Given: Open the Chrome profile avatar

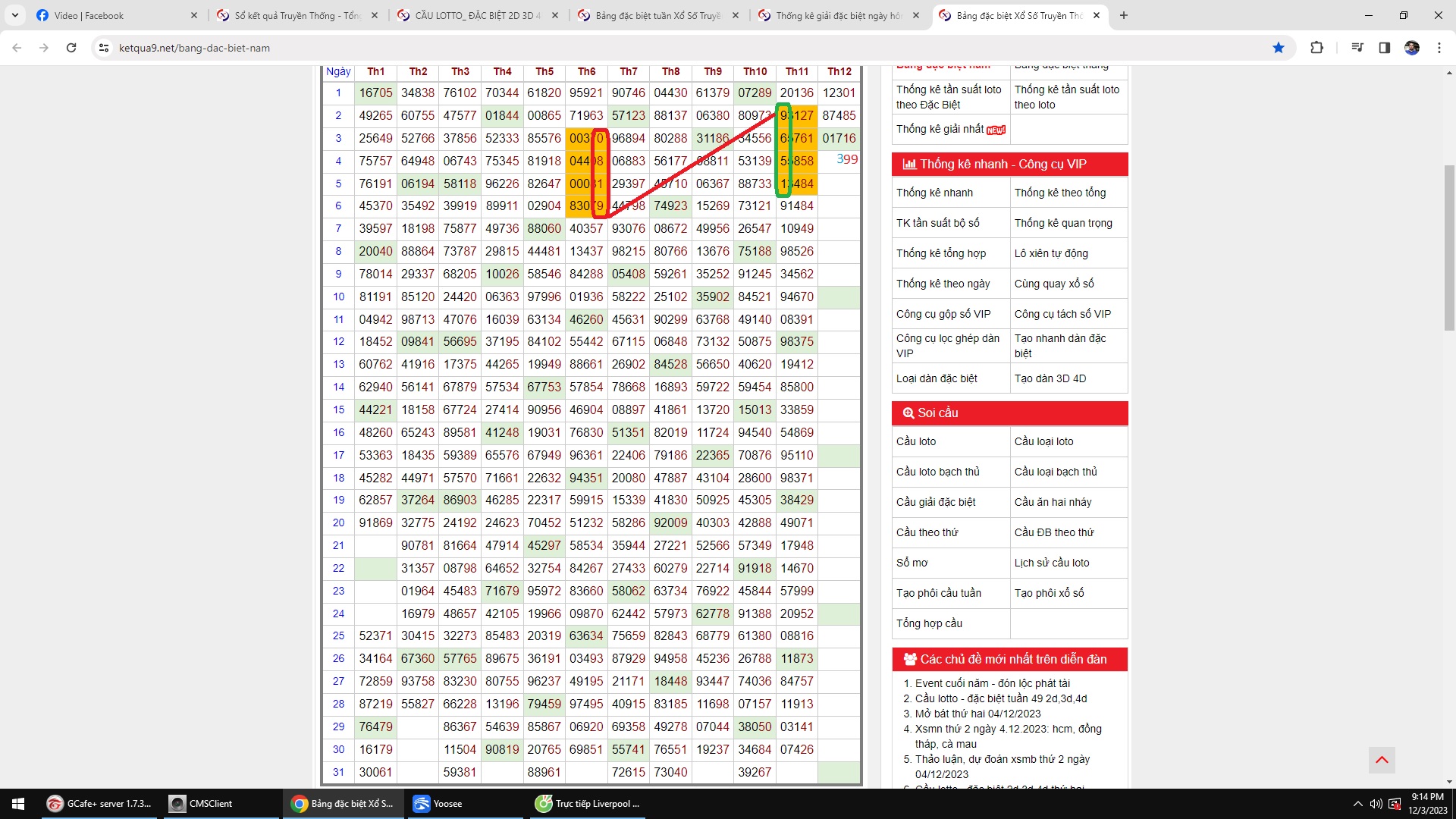Looking at the screenshot, I should coord(1411,48).
